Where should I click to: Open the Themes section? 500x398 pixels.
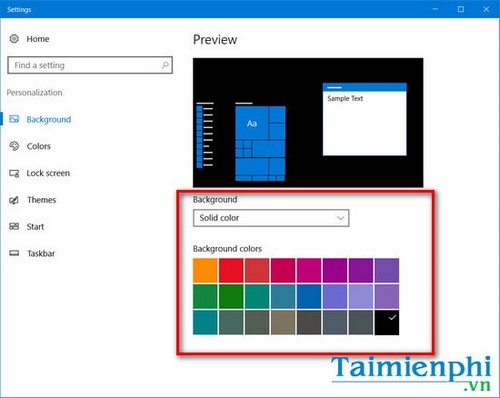point(42,200)
